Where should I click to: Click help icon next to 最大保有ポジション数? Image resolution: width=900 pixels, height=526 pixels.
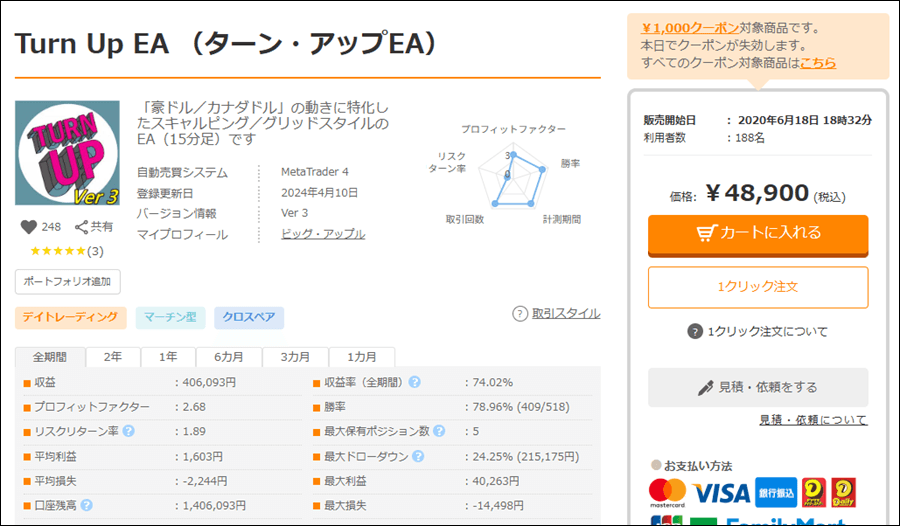point(438,432)
